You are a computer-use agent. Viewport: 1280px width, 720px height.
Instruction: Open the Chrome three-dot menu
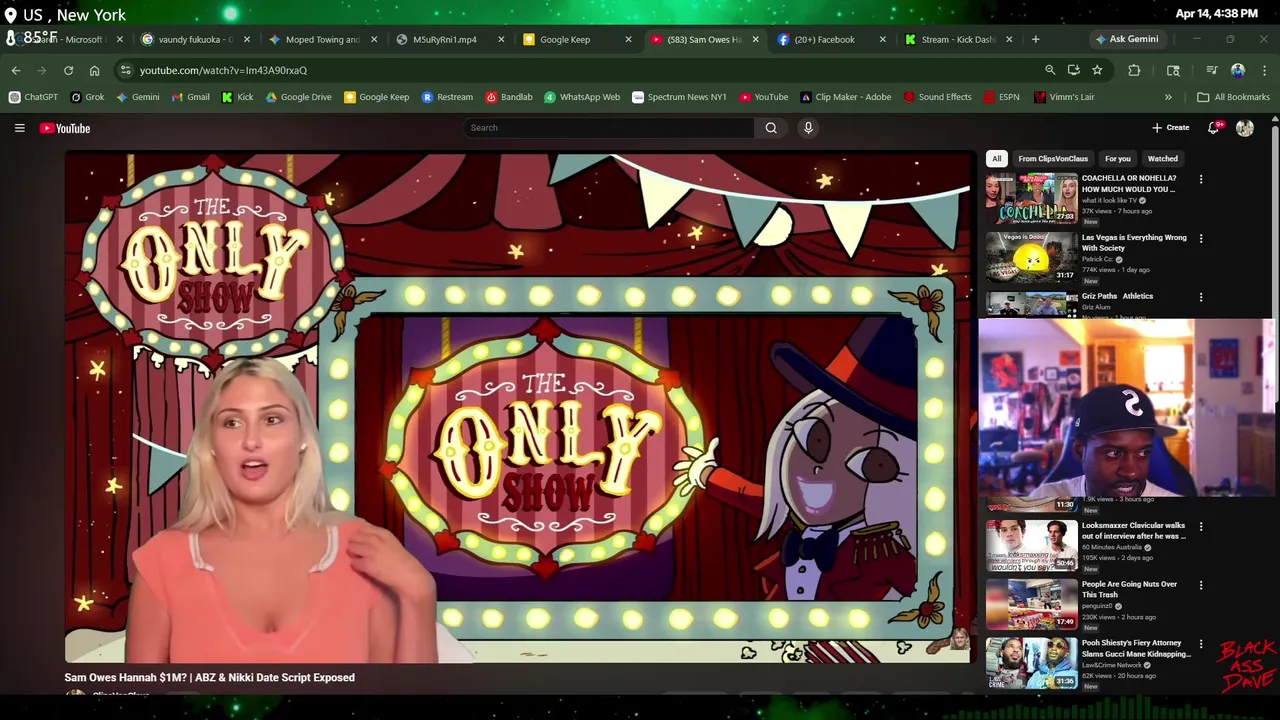pos(1264,70)
